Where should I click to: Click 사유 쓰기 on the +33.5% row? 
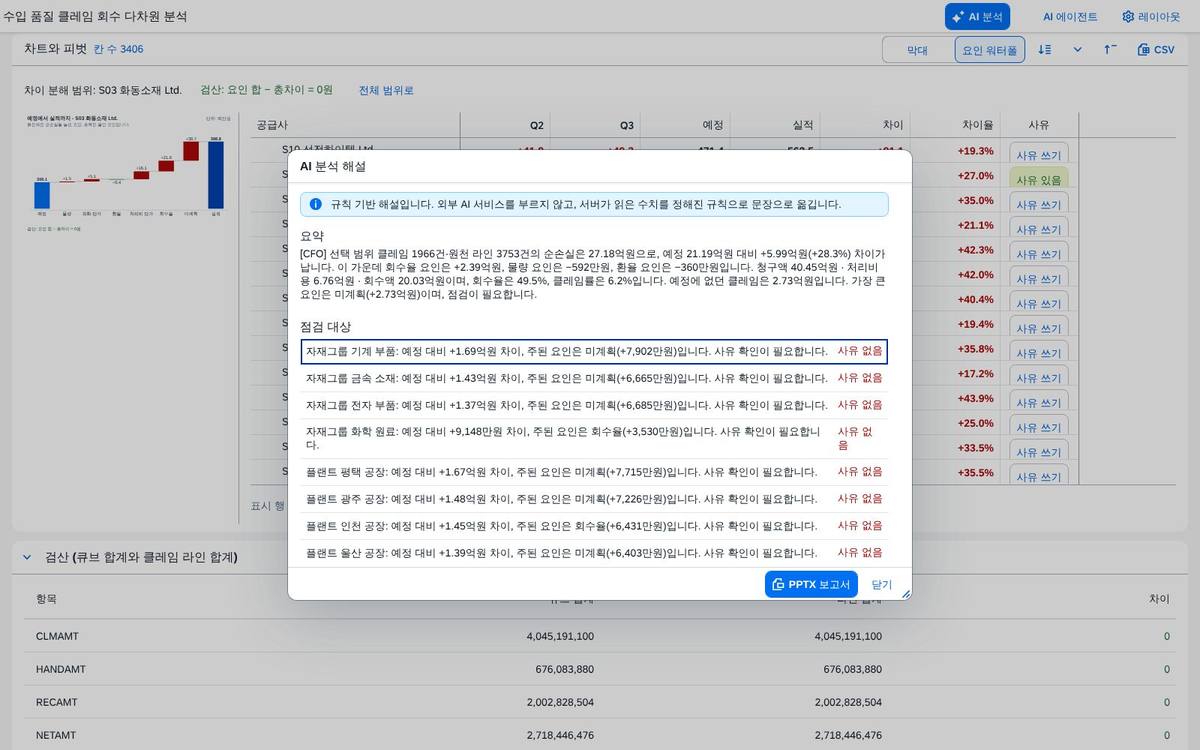coord(1039,452)
